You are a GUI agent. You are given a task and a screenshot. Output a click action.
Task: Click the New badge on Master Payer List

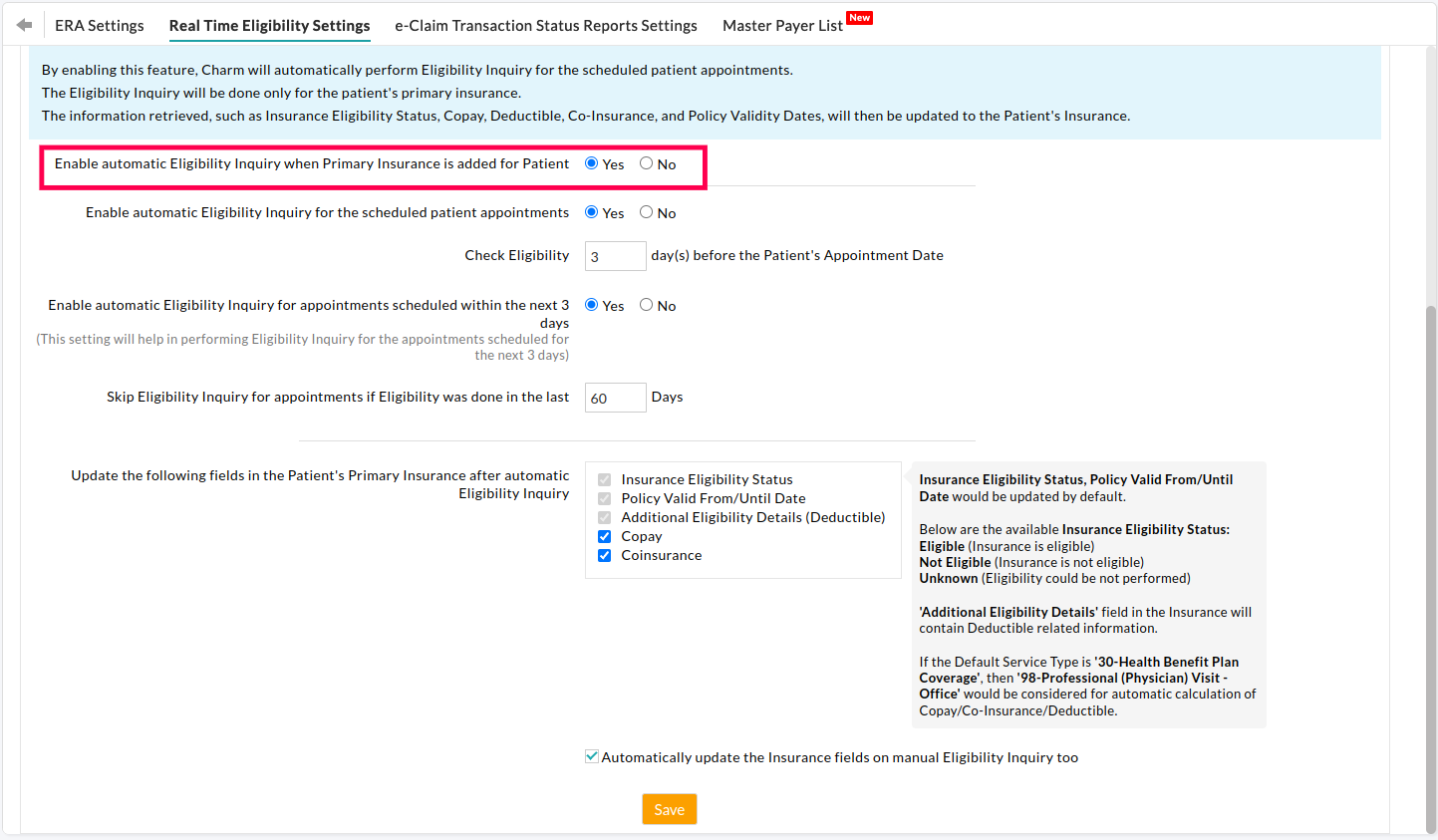coord(859,17)
